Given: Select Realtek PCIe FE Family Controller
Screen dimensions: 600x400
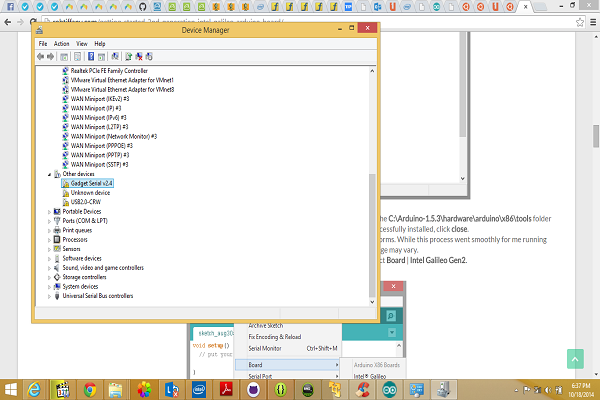Looking at the screenshot, I should 109,71.
